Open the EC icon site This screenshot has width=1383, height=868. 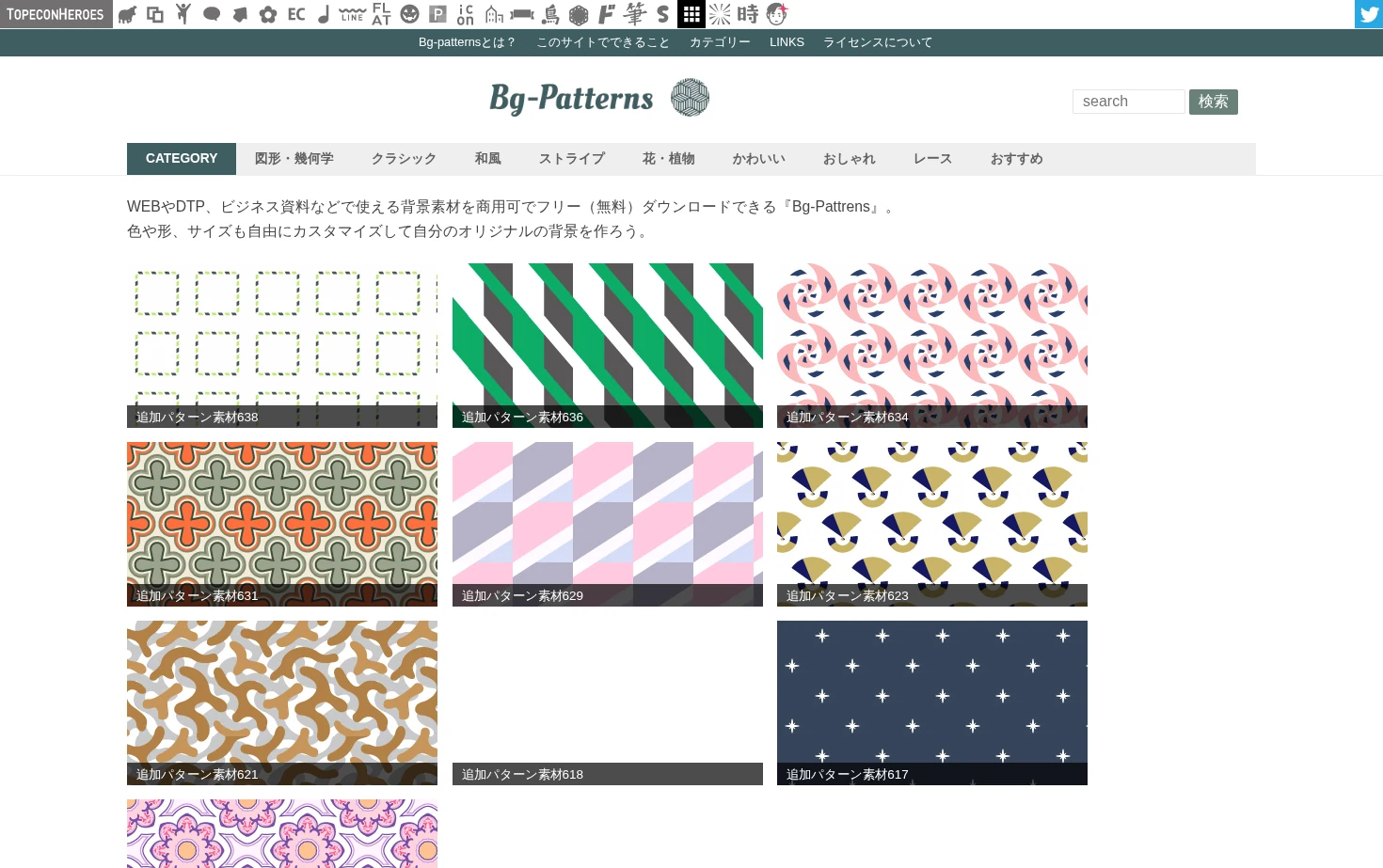[296, 14]
